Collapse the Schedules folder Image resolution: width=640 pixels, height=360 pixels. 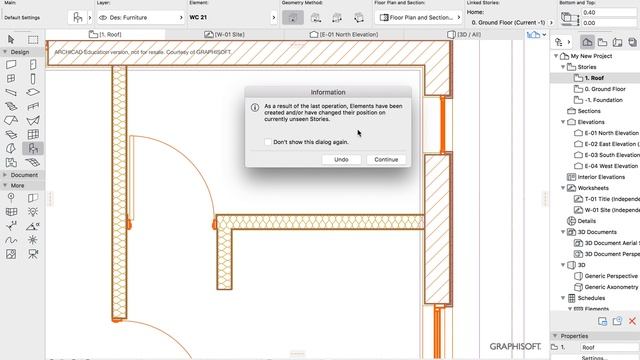tap(563, 298)
